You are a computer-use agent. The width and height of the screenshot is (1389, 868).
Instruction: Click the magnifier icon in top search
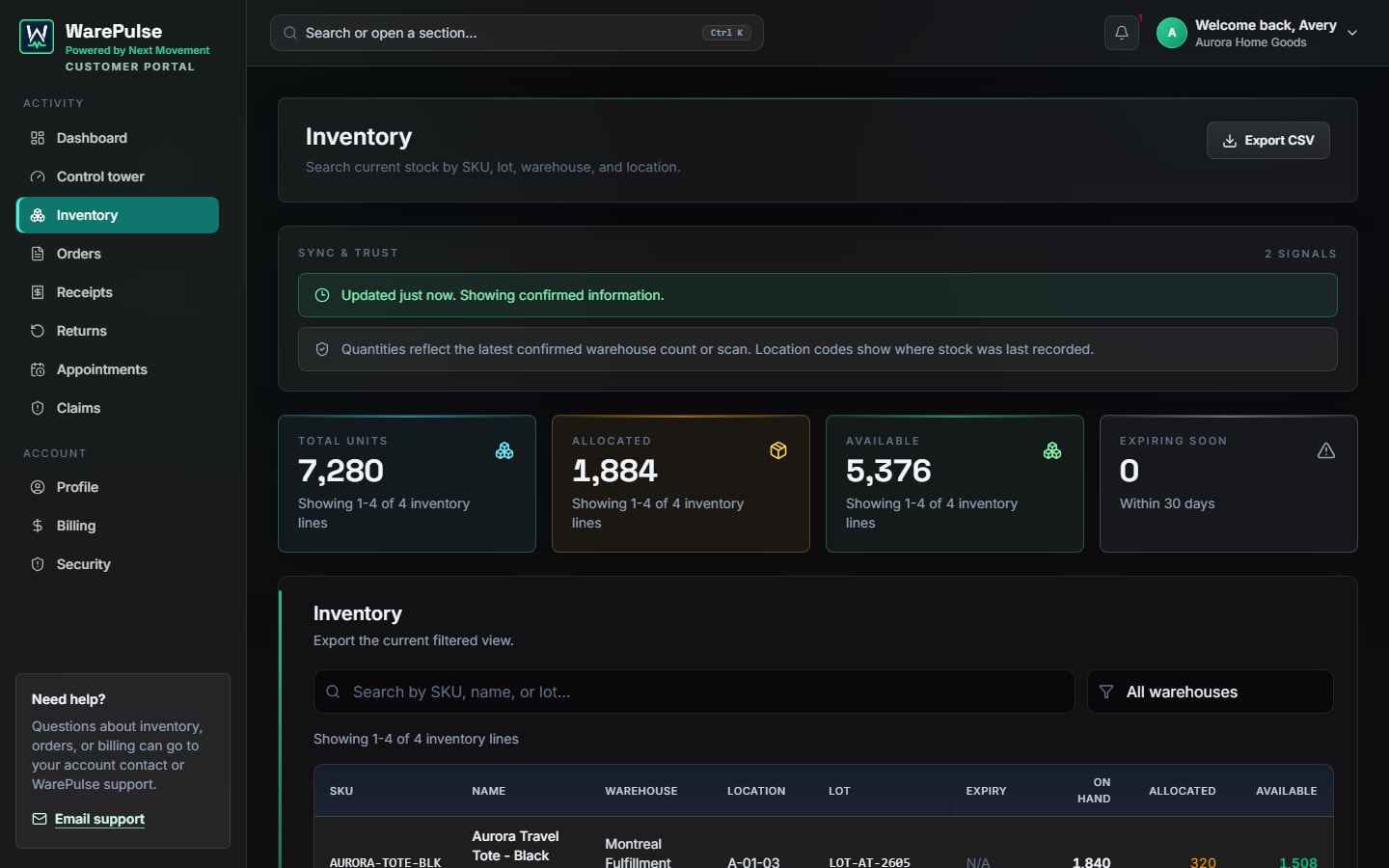point(290,33)
